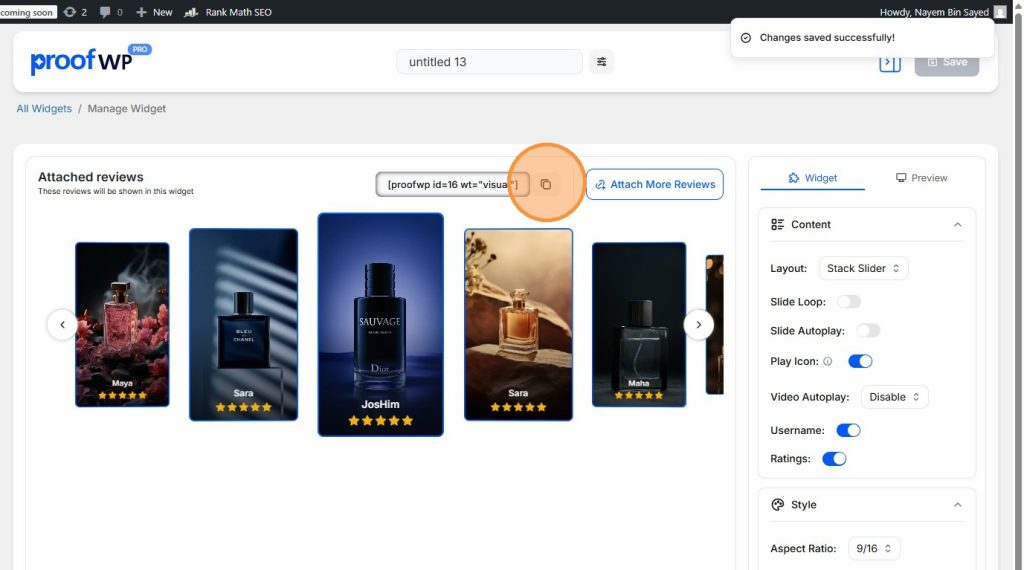Viewport: 1024px width, 570px height.
Task: Open Video Autoplay dropdown
Action: 894,397
